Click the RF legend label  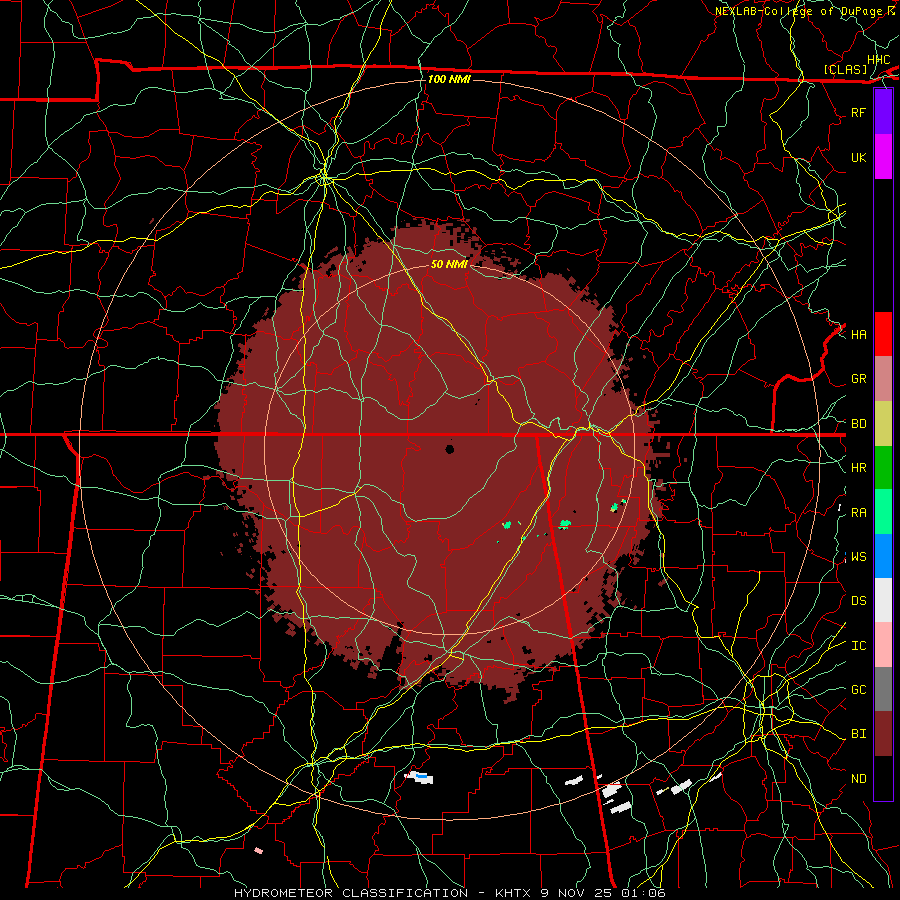(x=858, y=112)
